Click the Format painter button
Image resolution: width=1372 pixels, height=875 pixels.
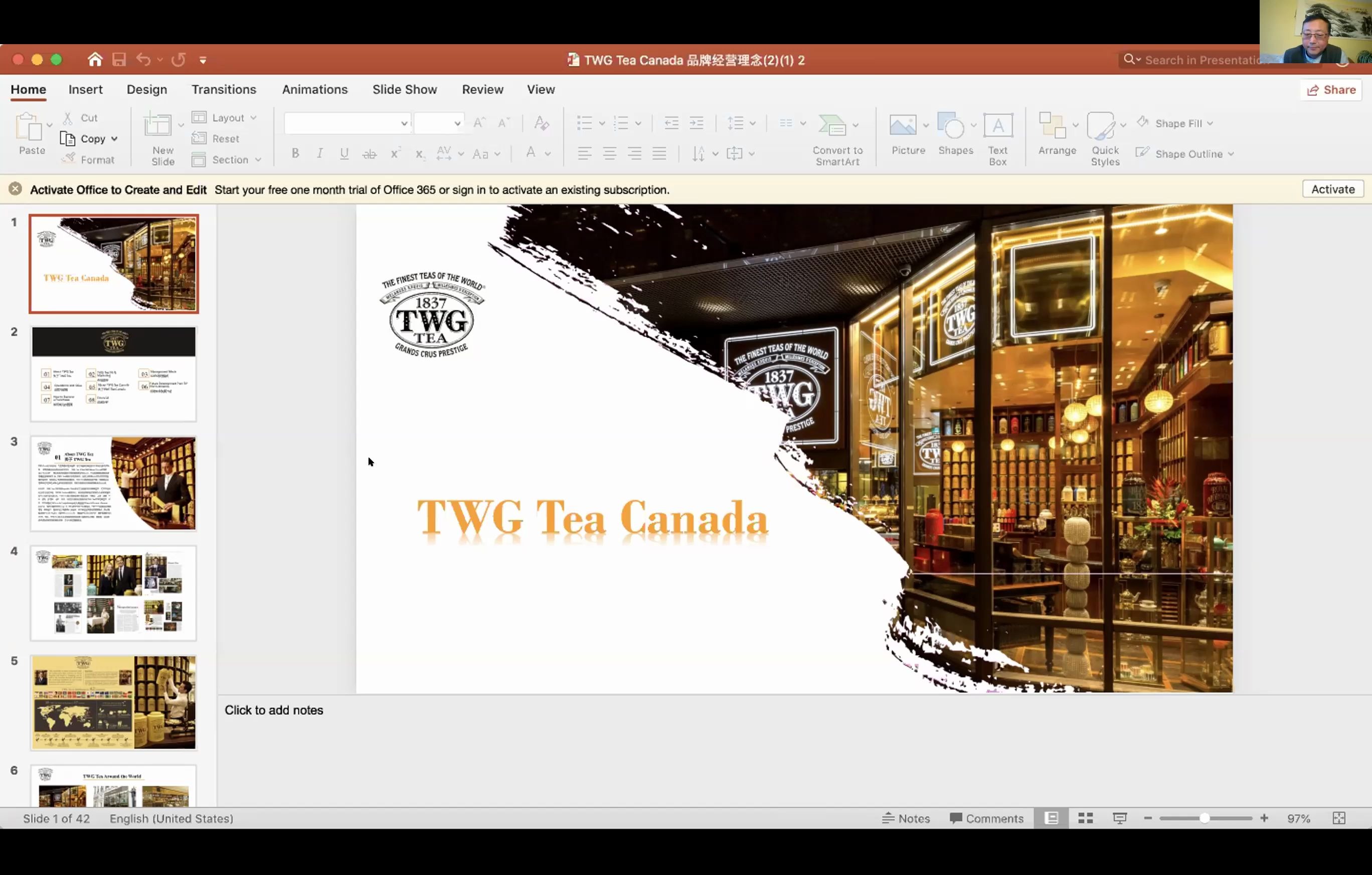pyautogui.click(x=88, y=160)
